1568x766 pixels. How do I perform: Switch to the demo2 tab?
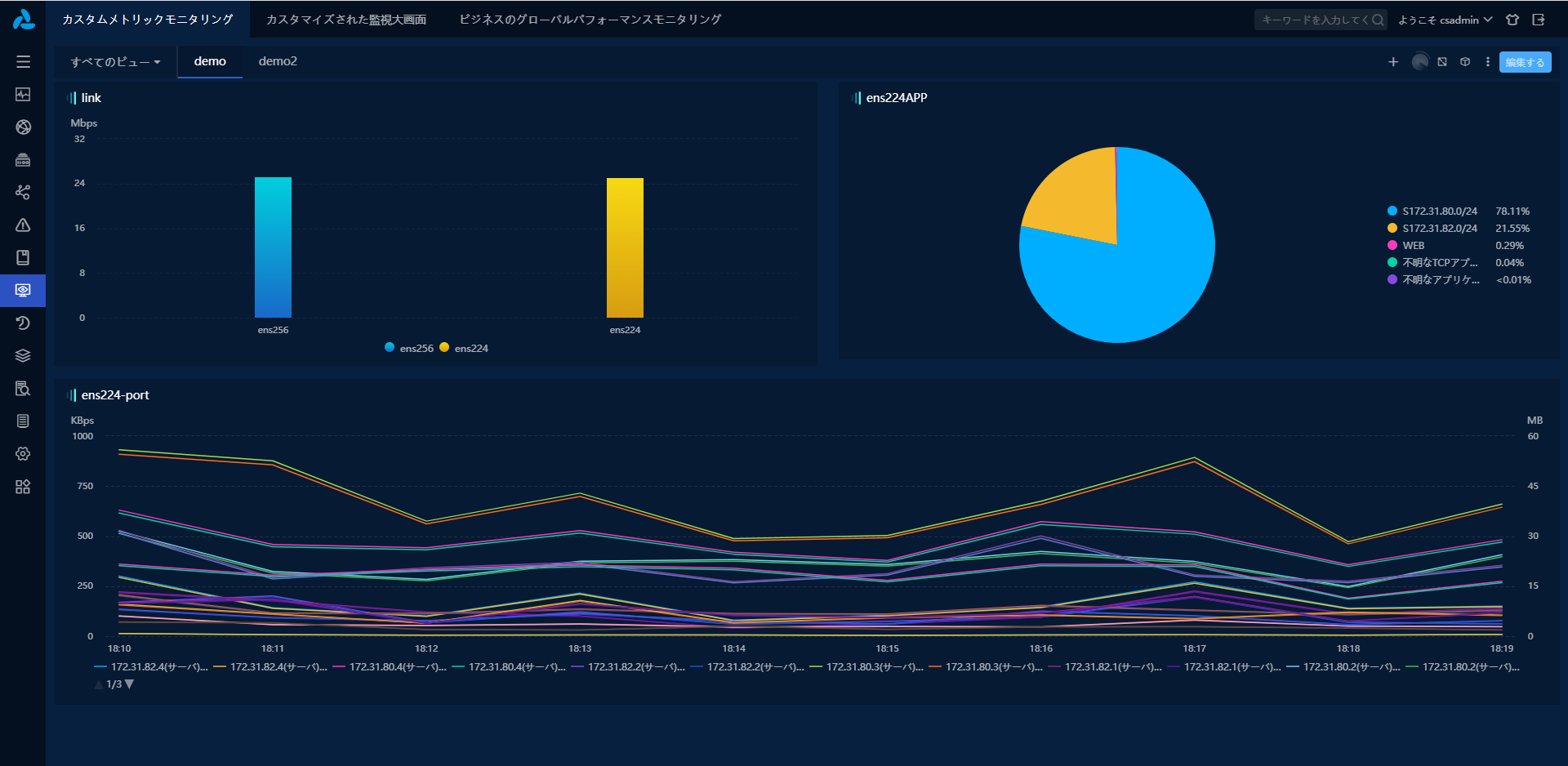coord(278,61)
